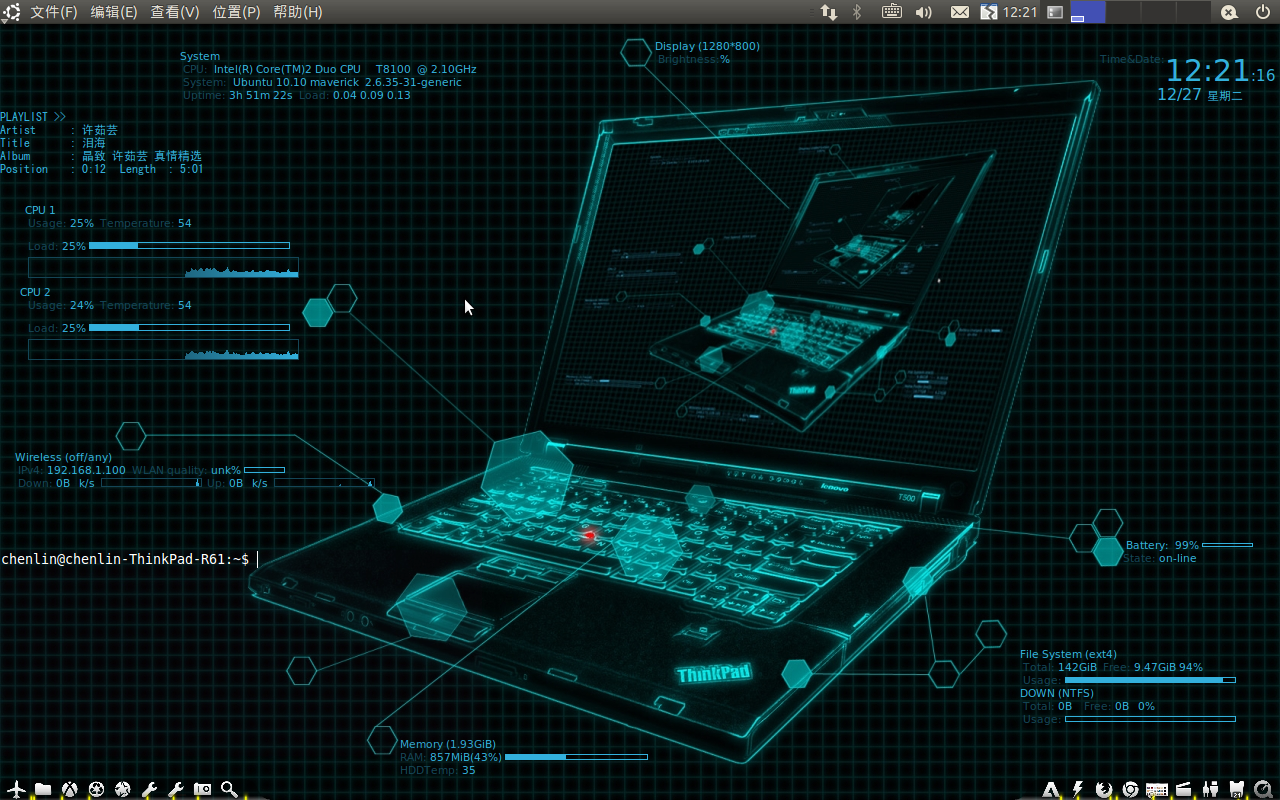This screenshot has width=1280, height=800.
Task: Switch to the second workspace in switcher
Action: 1123,12
